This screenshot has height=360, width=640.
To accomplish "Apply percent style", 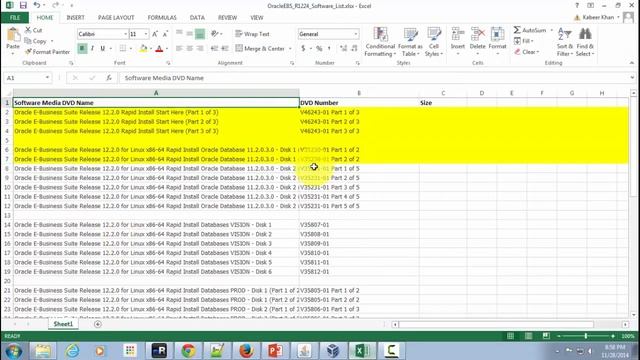I will point(319,49).
